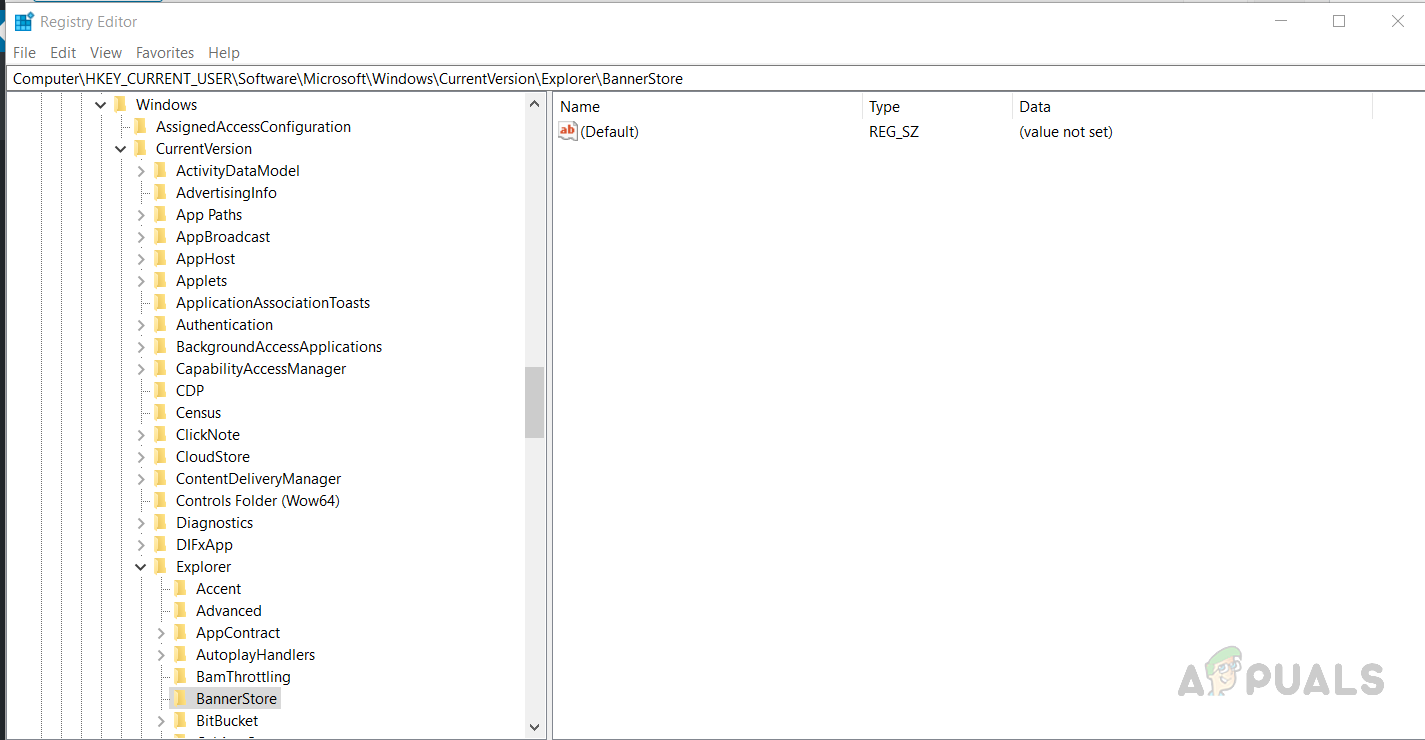Select the ActivityDataModel key label

[x=238, y=170]
